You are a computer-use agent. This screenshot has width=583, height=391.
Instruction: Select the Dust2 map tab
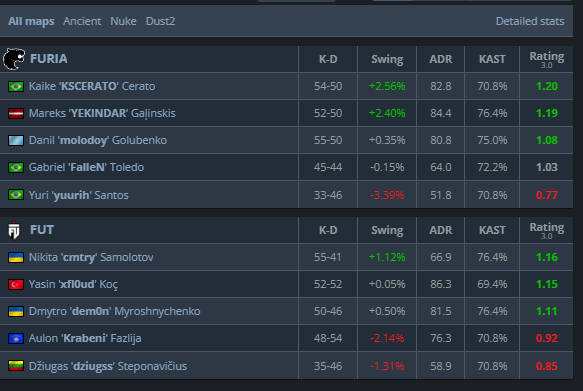160,21
